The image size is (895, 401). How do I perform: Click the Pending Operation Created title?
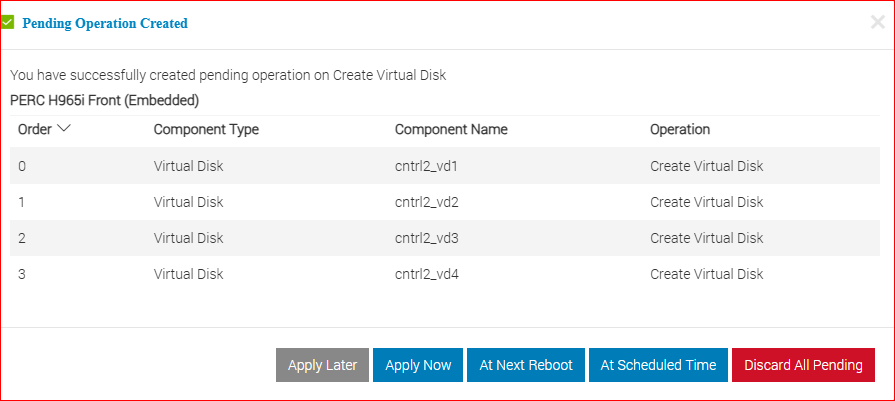point(104,23)
